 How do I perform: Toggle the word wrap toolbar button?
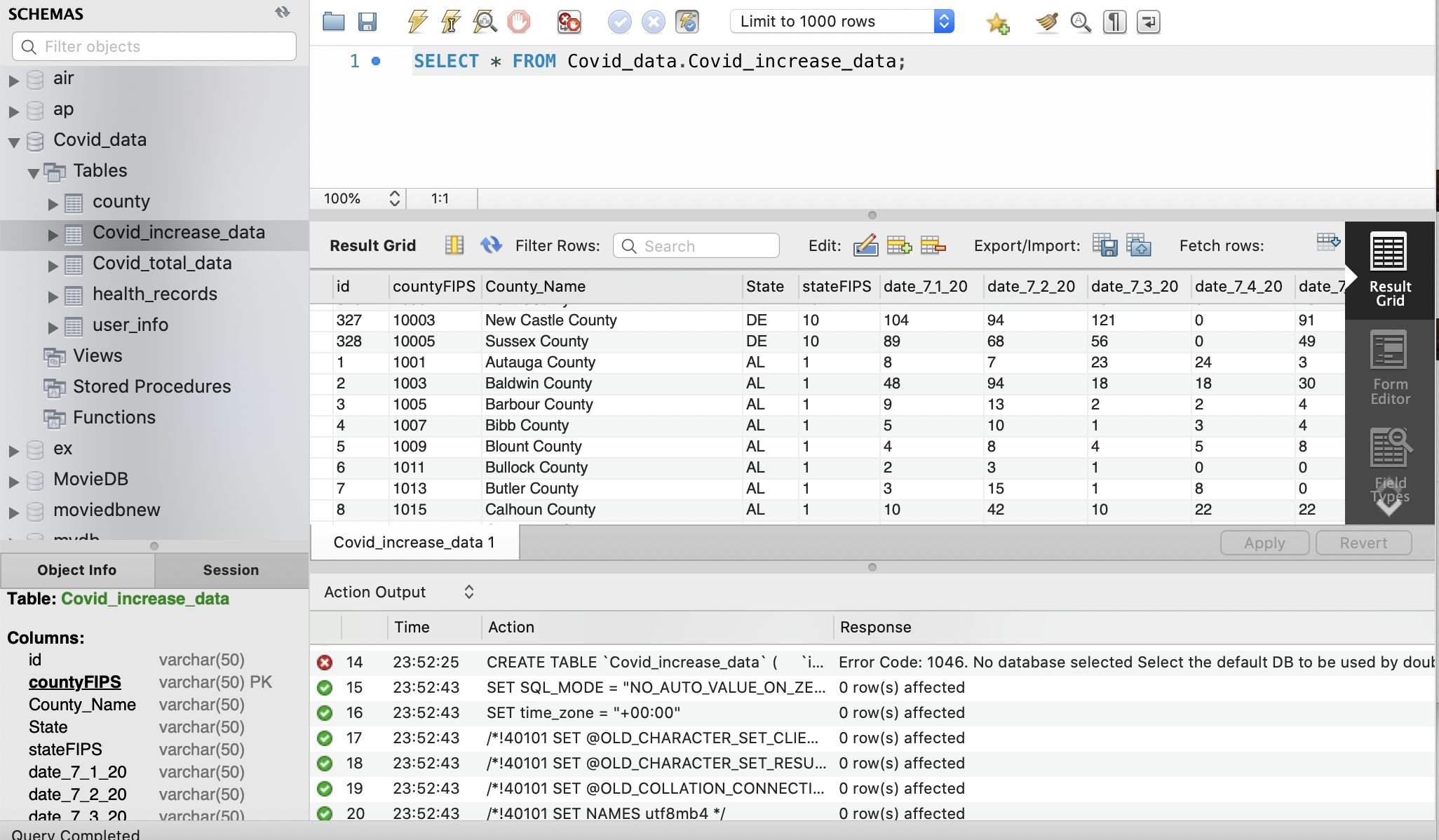tap(1148, 22)
